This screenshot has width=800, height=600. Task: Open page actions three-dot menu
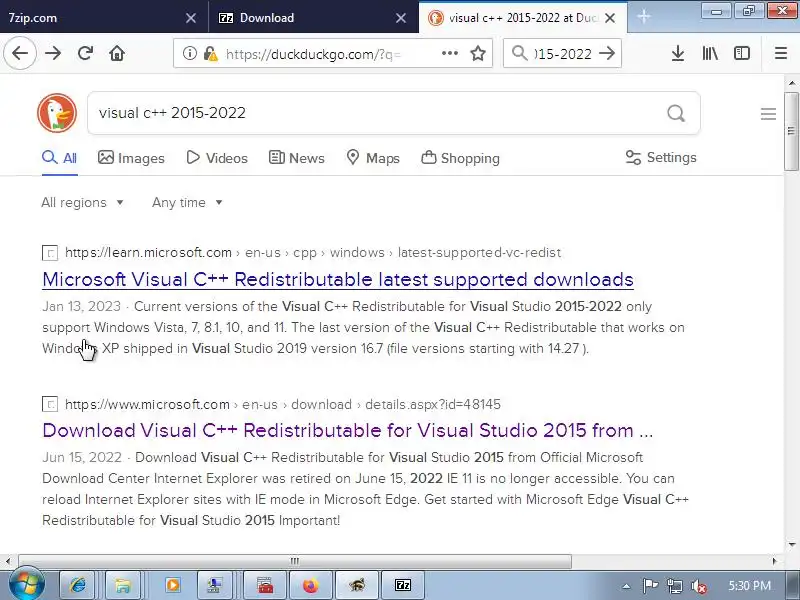point(449,53)
